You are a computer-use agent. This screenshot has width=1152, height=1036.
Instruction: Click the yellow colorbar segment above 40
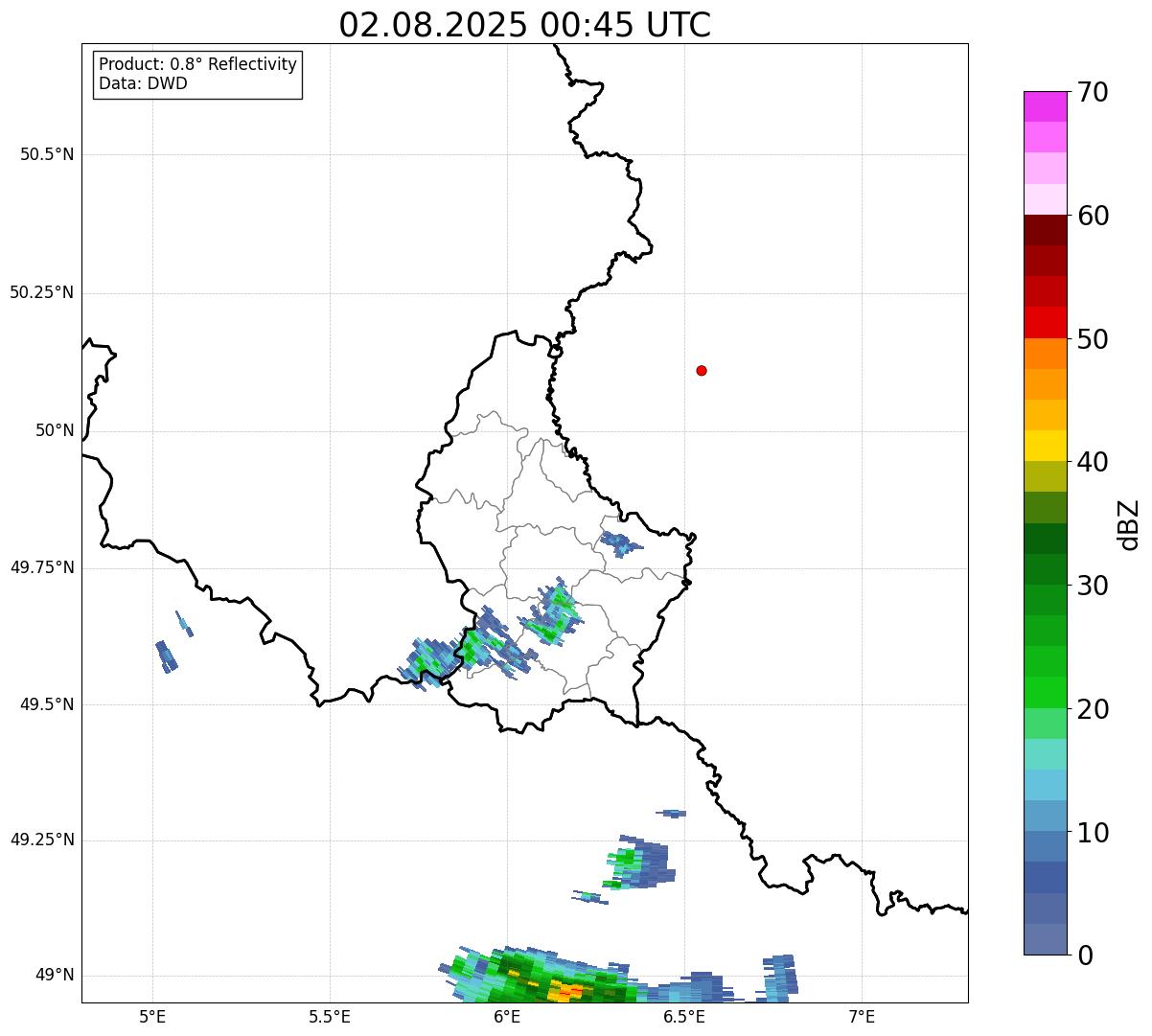[1045, 446]
